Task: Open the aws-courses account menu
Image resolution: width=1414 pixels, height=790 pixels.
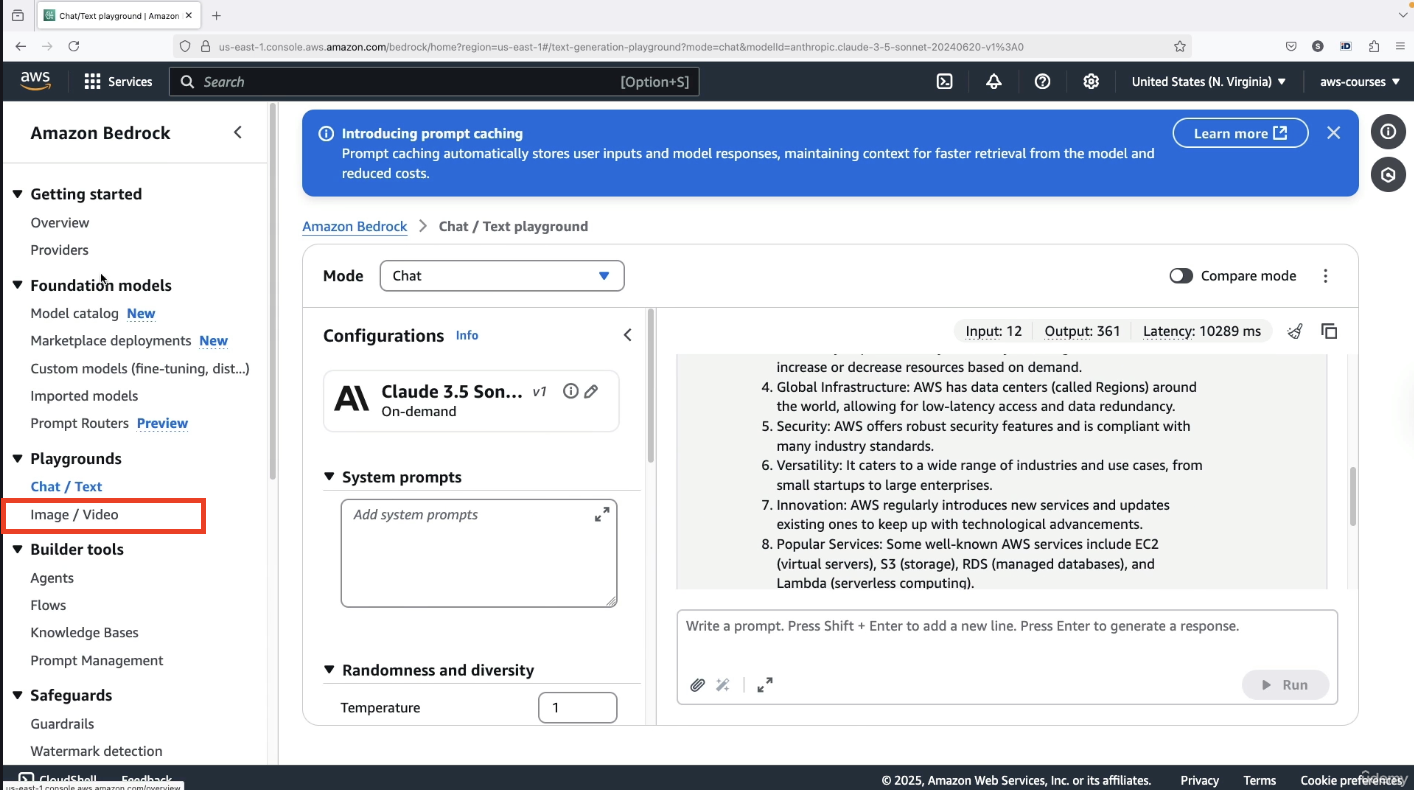Action: click(x=1360, y=82)
